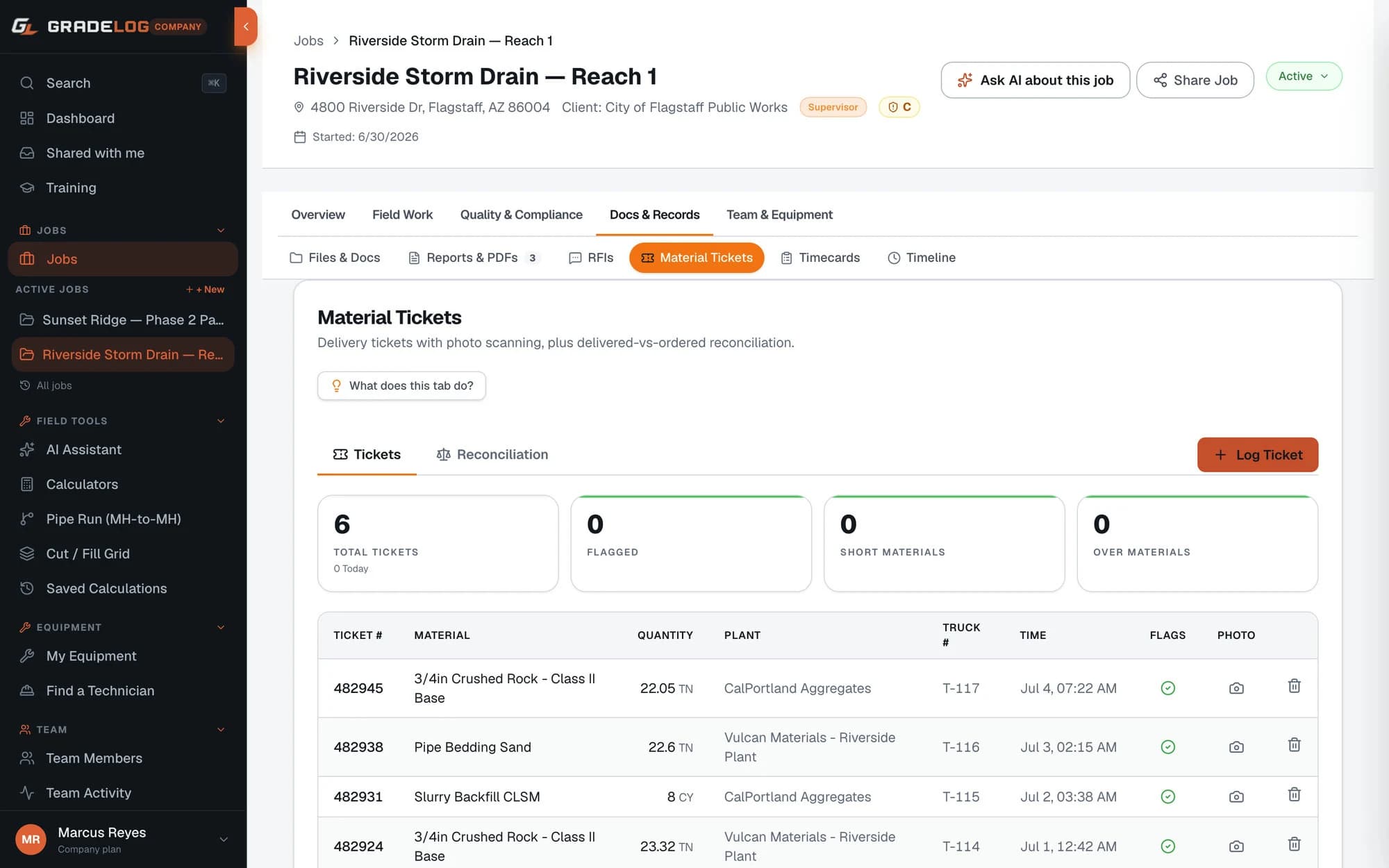
Task: Open Riverside Storm Drain job in sidebar
Action: pyautogui.click(x=123, y=354)
